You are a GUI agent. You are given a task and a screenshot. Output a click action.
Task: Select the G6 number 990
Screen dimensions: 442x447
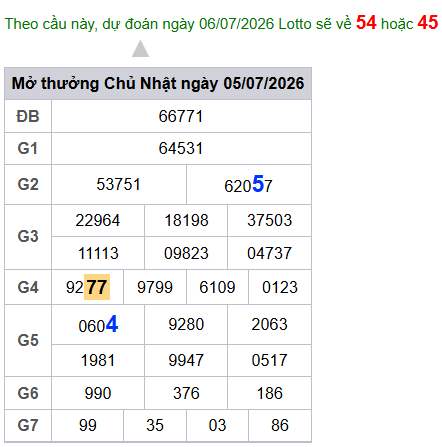coord(98,393)
